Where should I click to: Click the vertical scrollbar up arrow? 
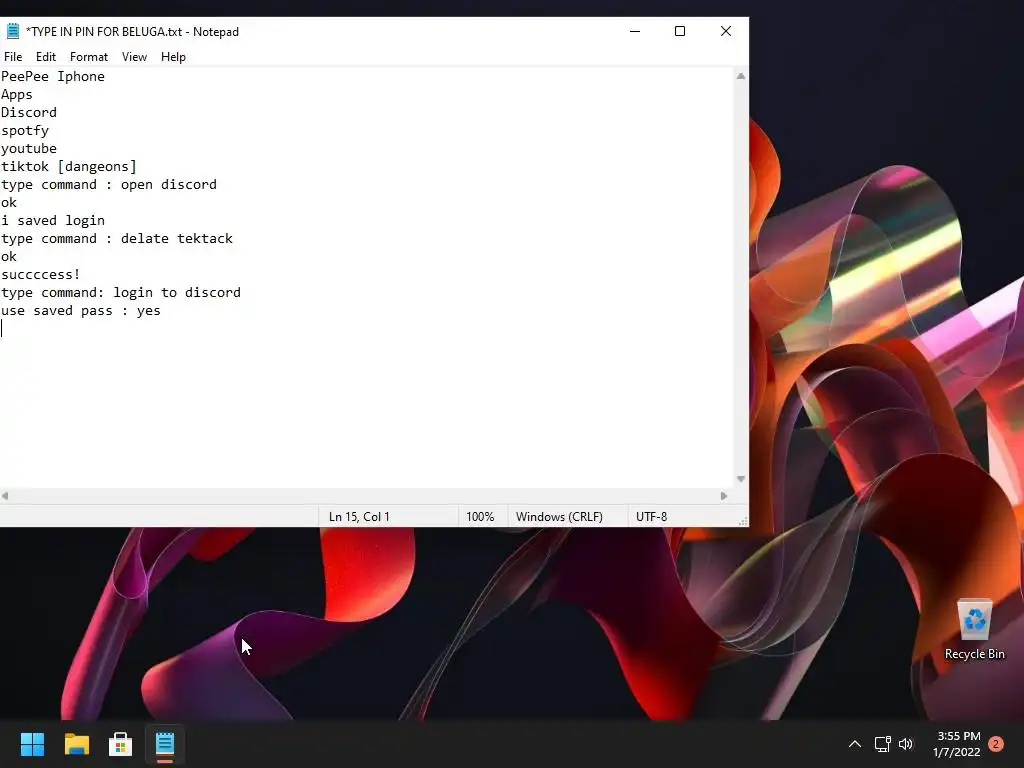click(741, 76)
